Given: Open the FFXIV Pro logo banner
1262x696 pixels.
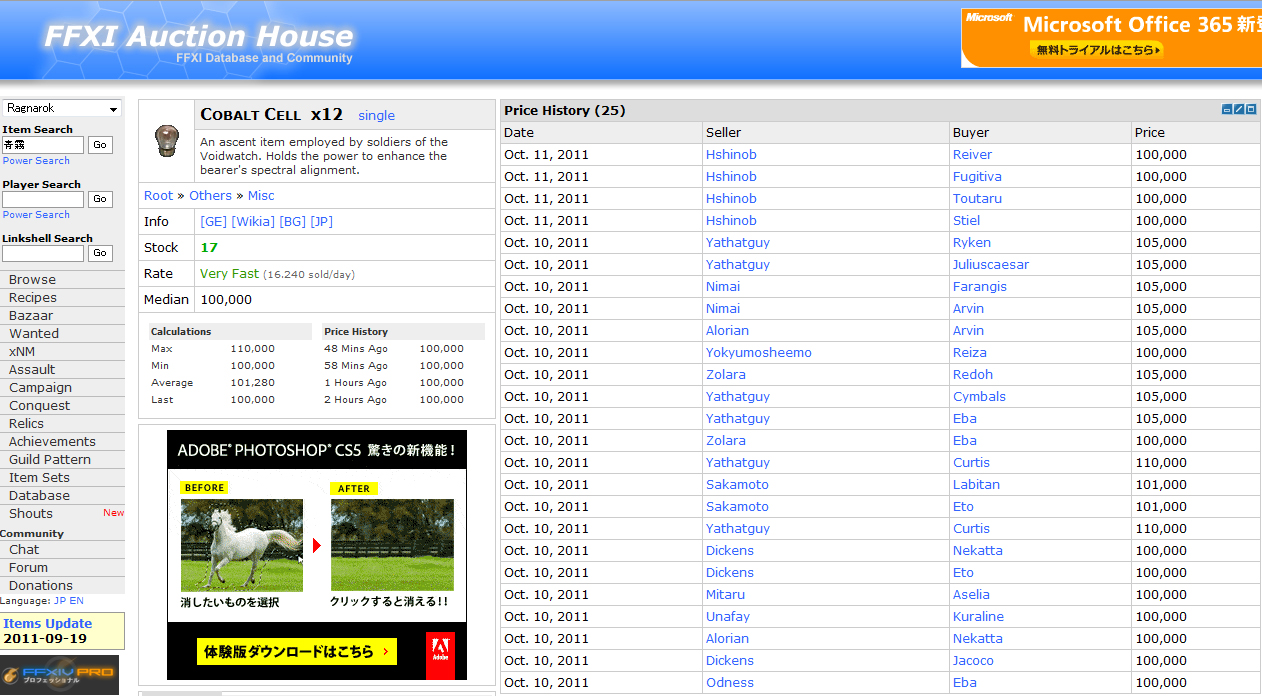Looking at the screenshot, I should point(59,675).
